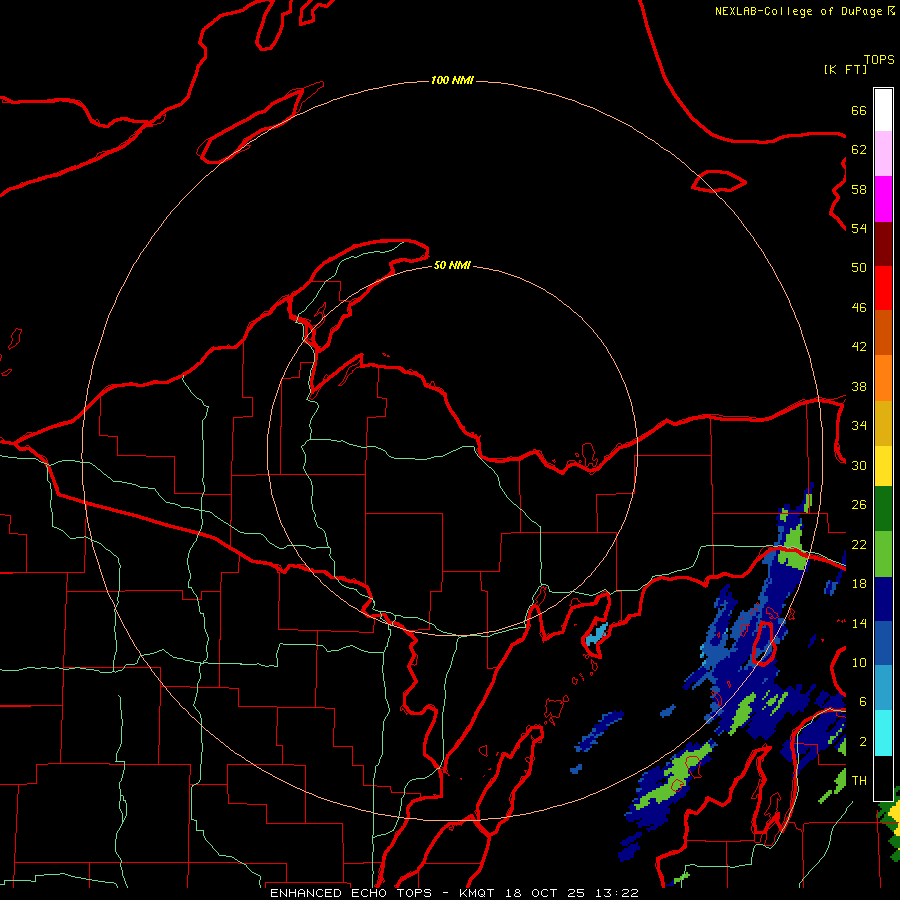Click the "50 NMI" range ring label
Viewport: 900px width, 900px height.
(x=452, y=265)
